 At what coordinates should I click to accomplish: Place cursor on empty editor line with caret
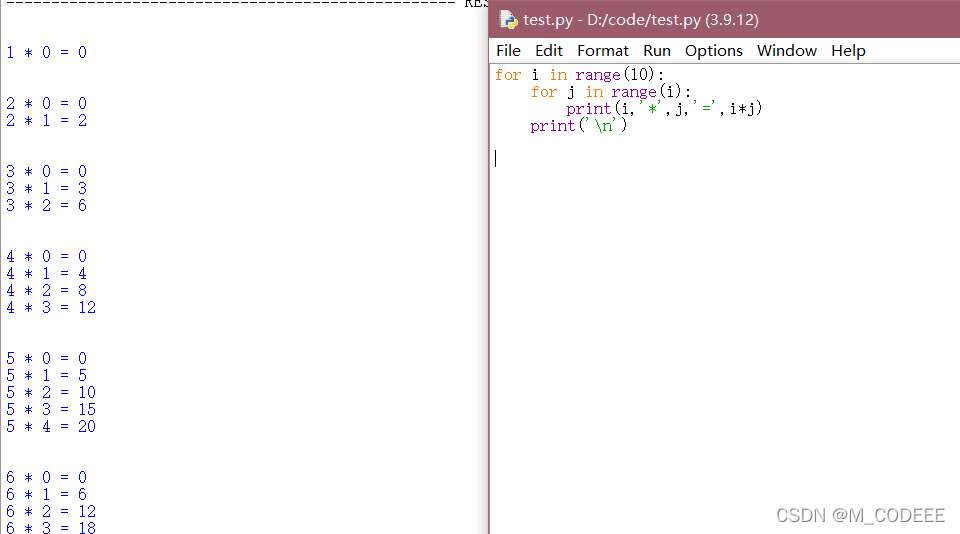click(725, 159)
